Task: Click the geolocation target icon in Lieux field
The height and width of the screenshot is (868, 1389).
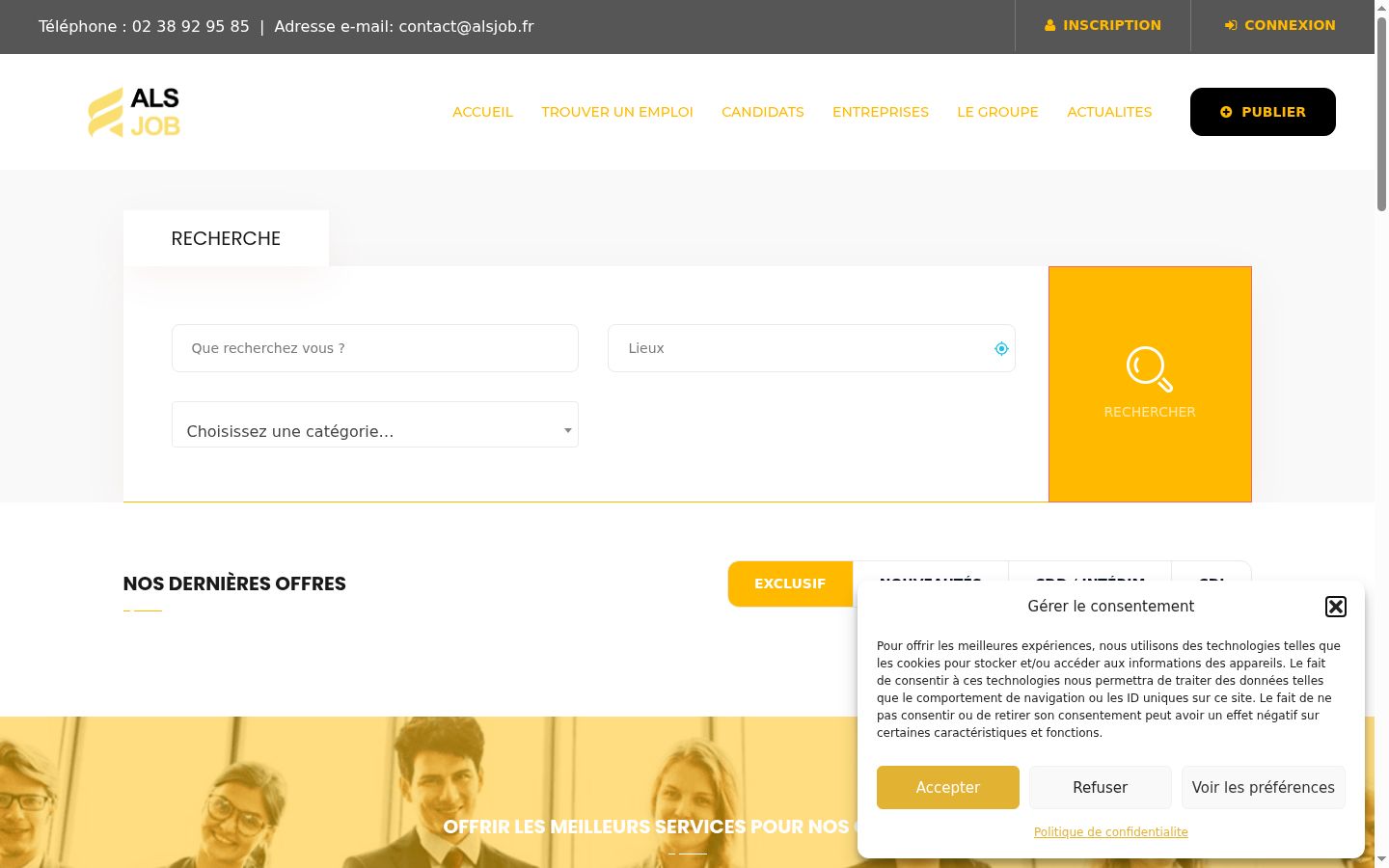Action: coord(1001,349)
